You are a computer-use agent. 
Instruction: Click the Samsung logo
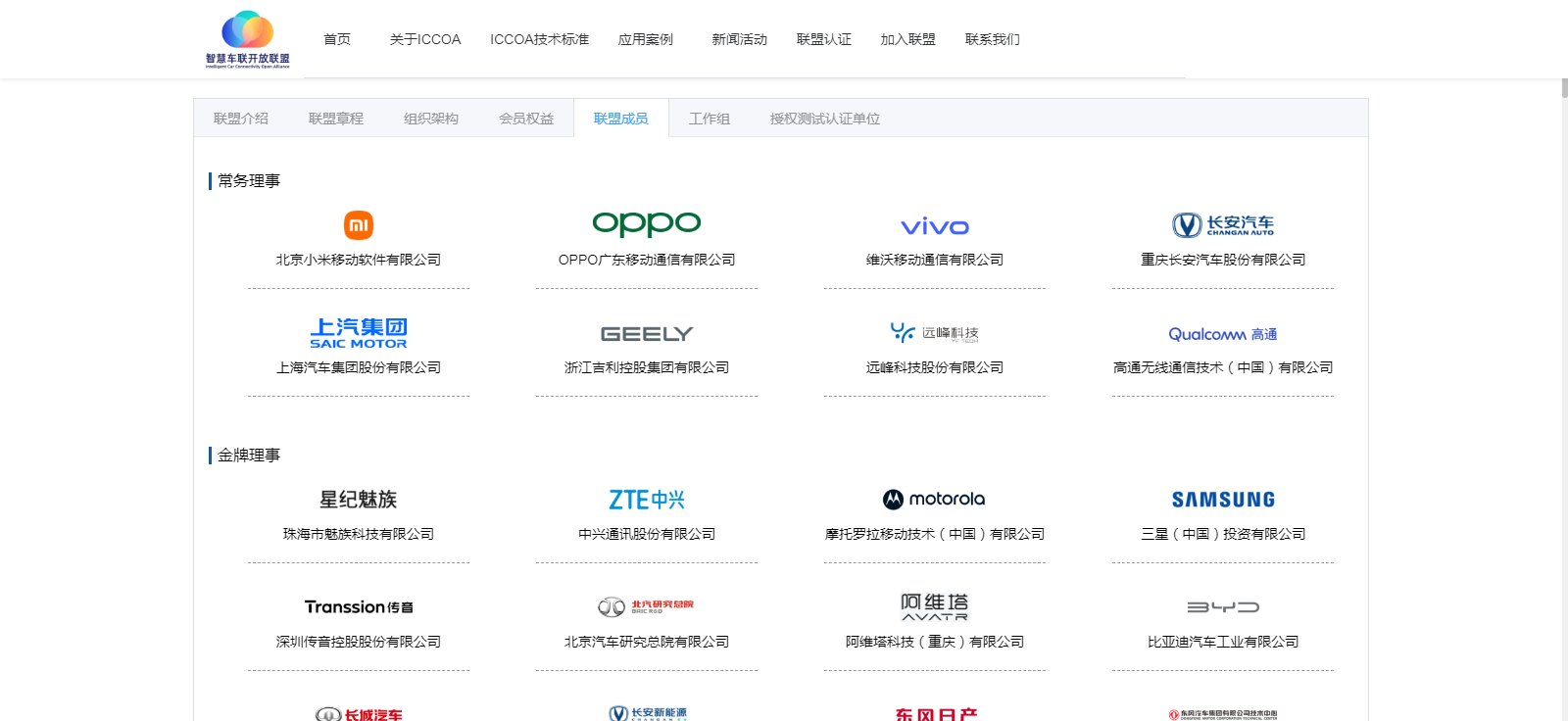(1223, 500)
